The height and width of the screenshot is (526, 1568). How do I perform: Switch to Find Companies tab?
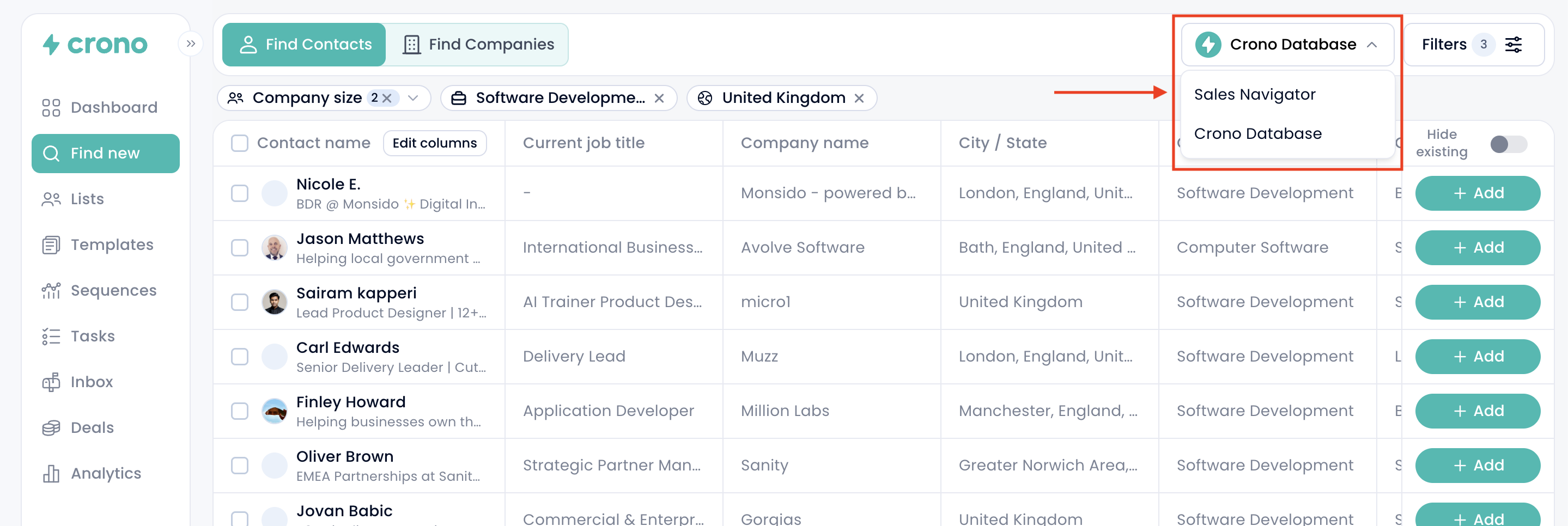[477, 45]
